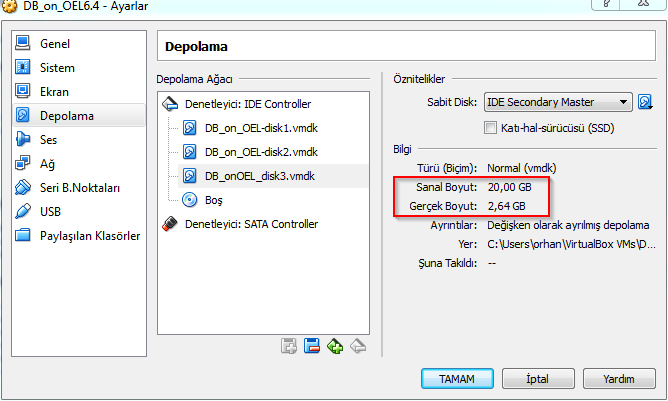Open the Sabit Disk port dropdown
Screen dimensions: 668x401
coord(558,102)
